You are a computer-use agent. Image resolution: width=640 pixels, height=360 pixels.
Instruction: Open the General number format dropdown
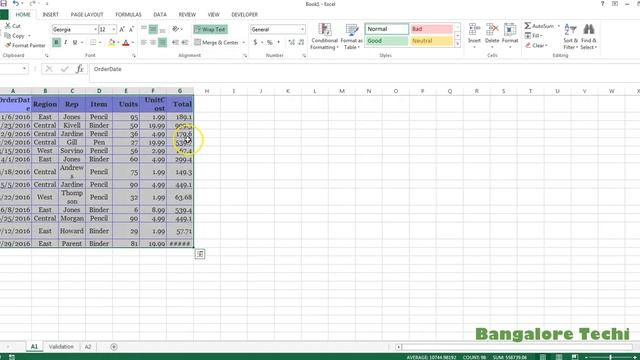click(x=302, y=29)
